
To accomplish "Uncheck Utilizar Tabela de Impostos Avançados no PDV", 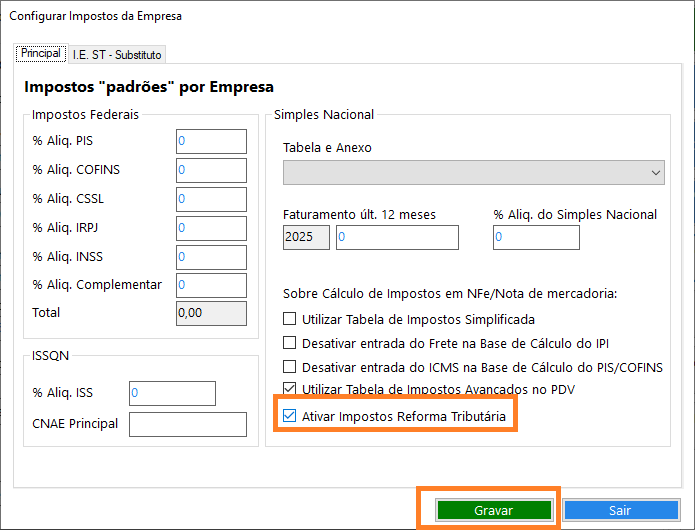I will click(290, 389).
